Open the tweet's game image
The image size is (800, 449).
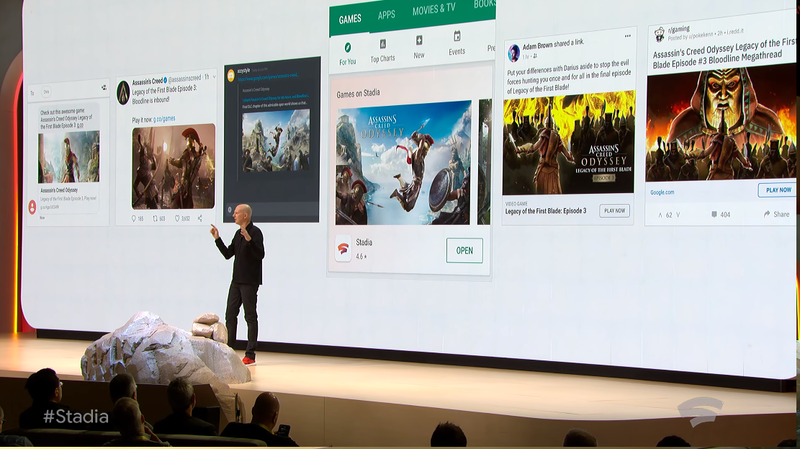point(173,166)
